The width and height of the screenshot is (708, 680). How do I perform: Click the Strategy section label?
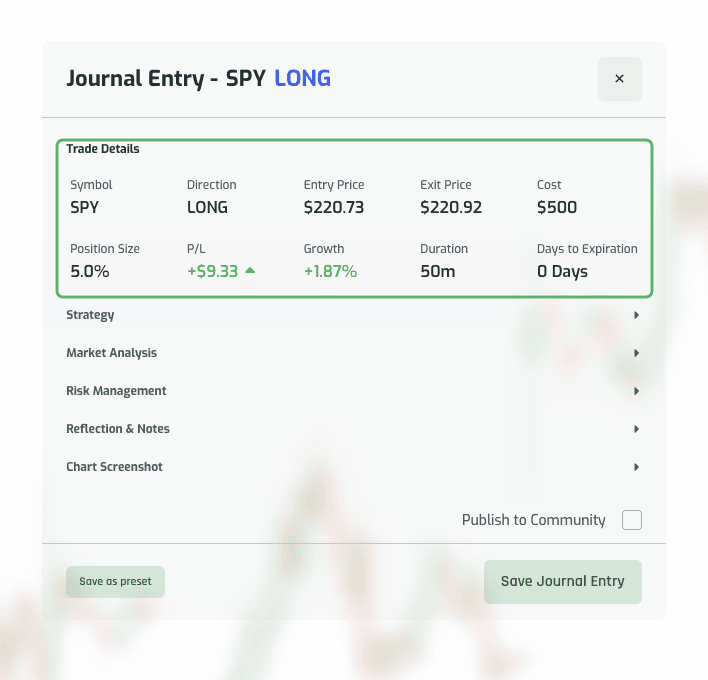(x=90, y=315)
